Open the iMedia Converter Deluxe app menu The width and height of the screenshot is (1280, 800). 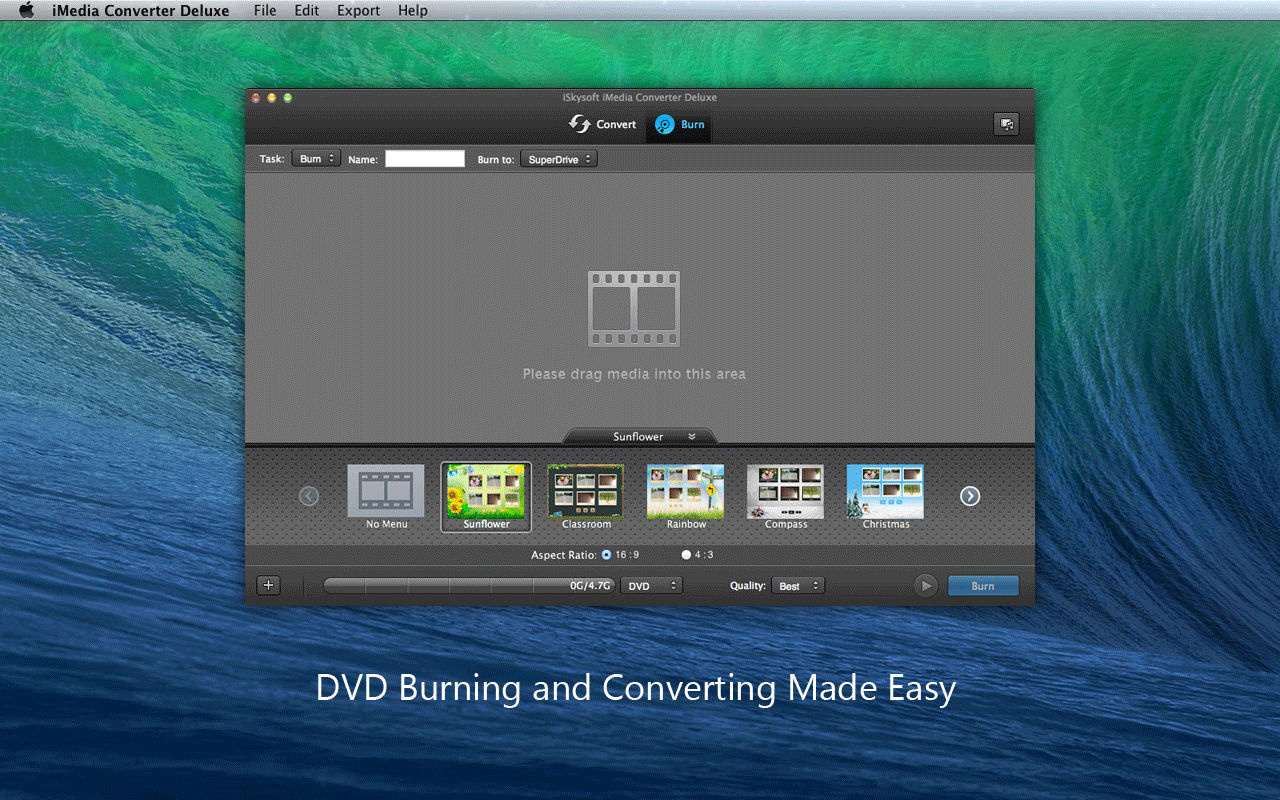(139, 11)
